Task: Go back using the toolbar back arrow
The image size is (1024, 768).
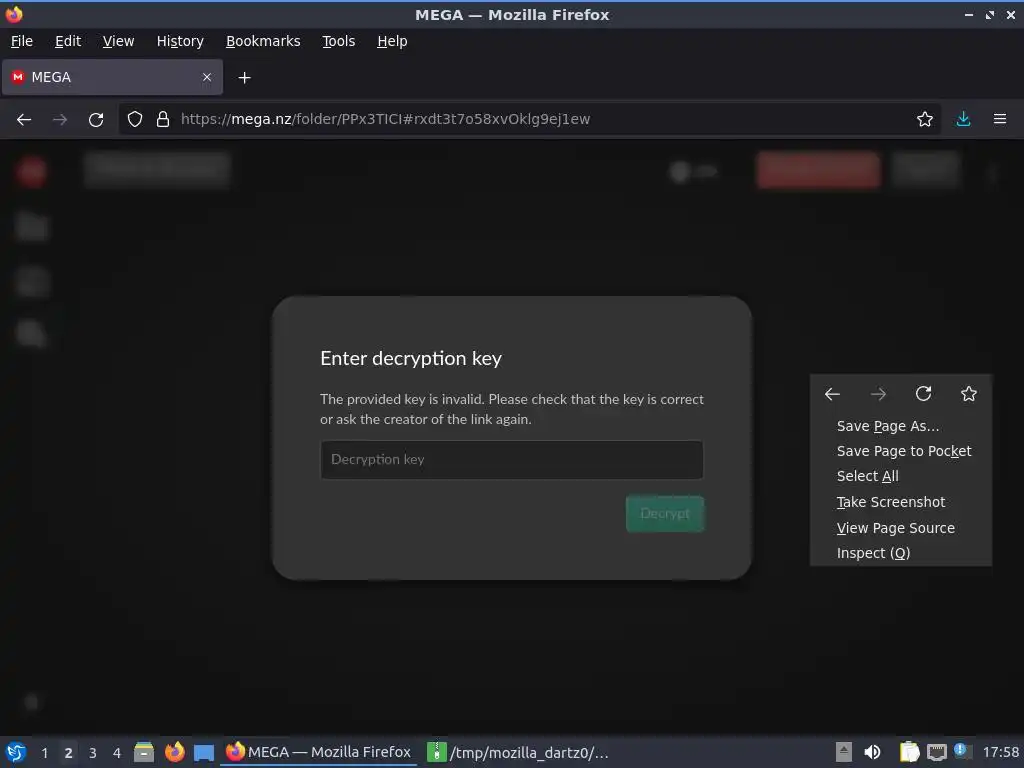Action: 24,120
